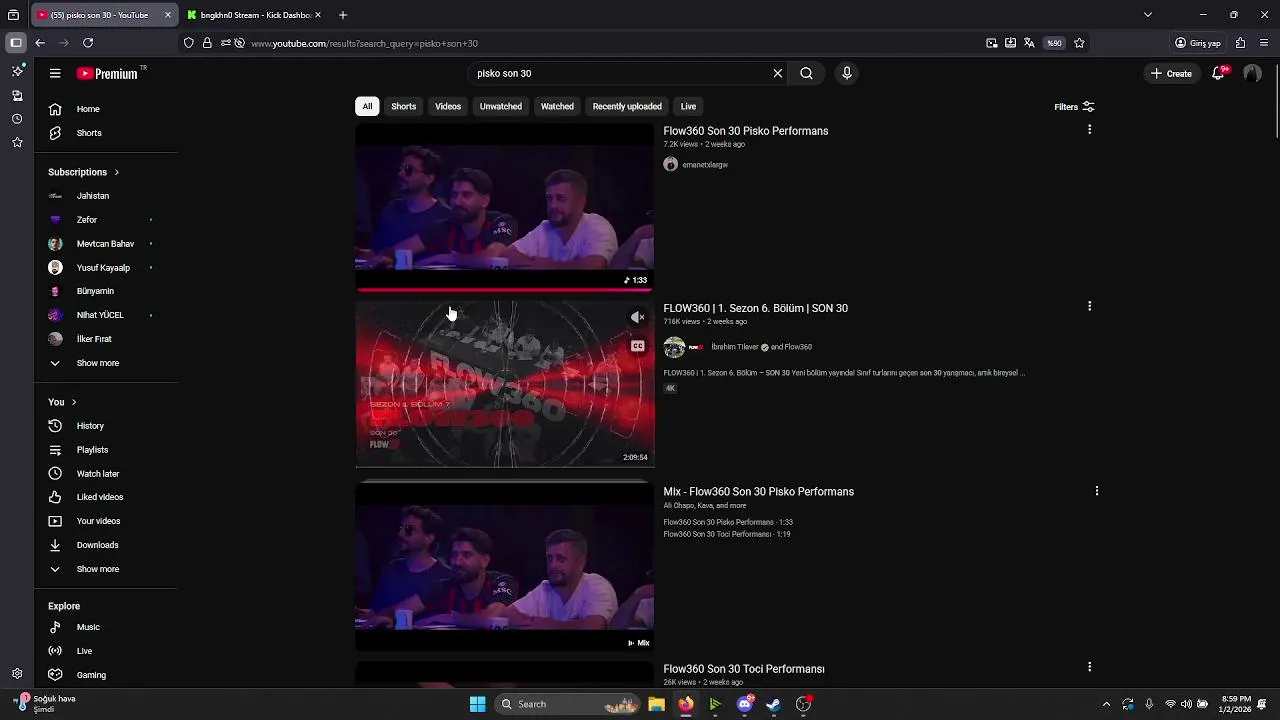Viewport: 1280px width, 720px height.
Task: Select the Live filter chip
Action: click(688, 106)
